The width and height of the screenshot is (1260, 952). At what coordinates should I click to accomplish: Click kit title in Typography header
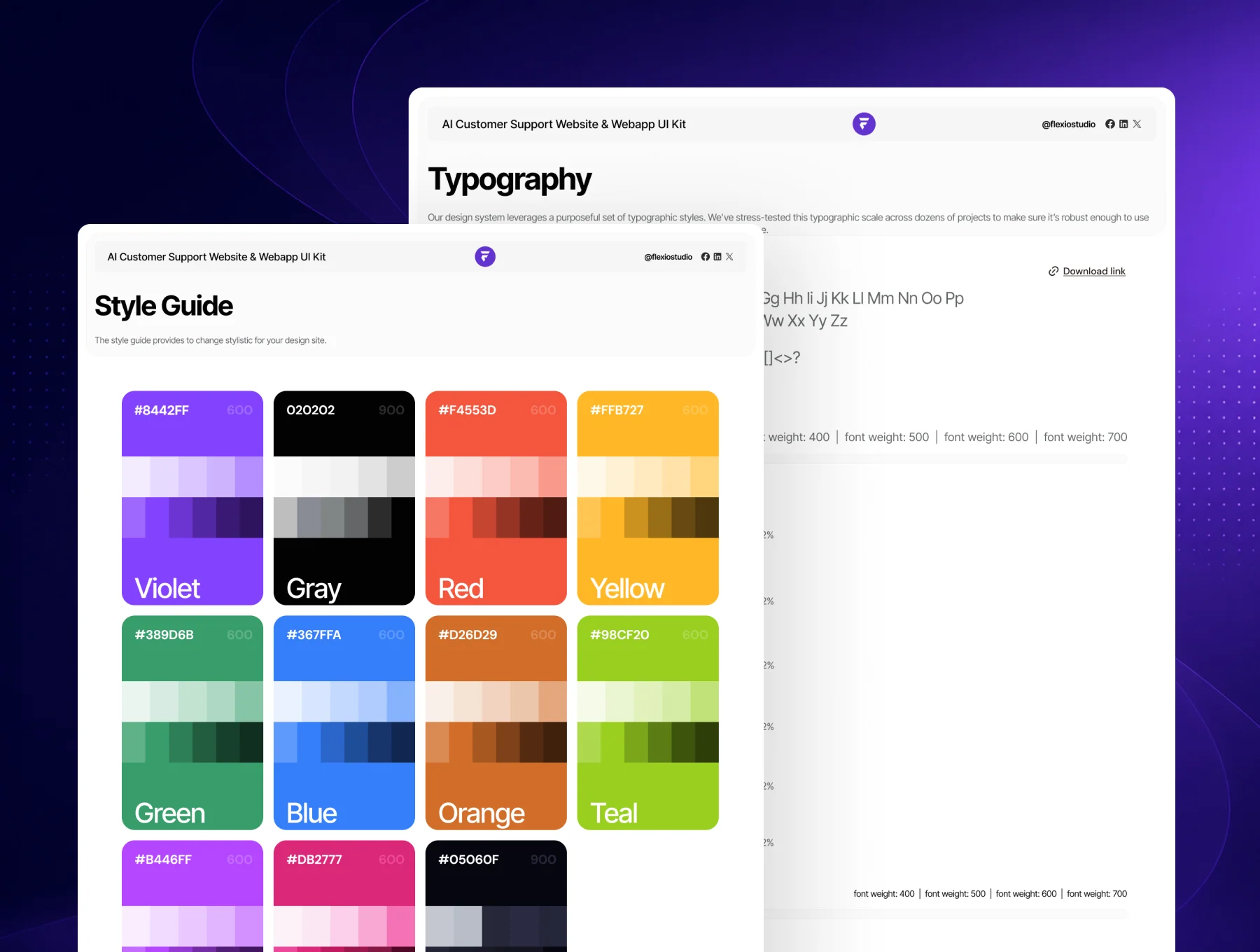point(563,124)
